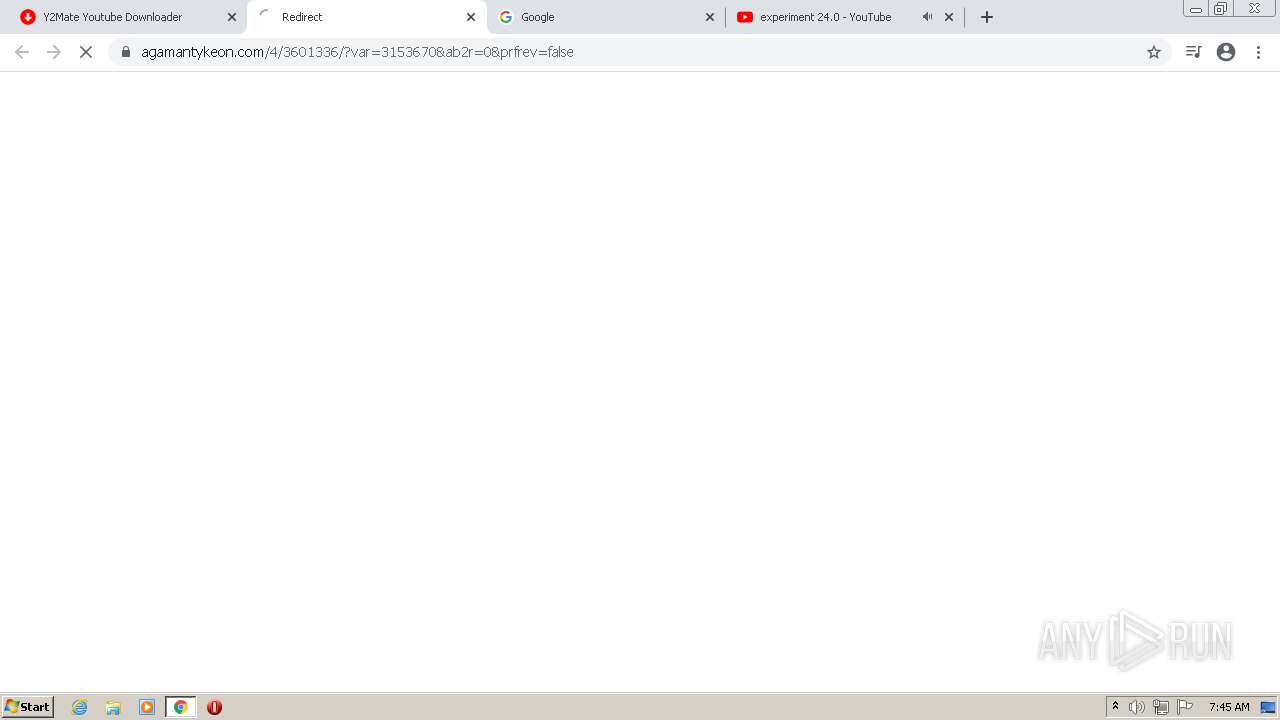Switch to the Redirect tab
The width and height of the screenshot is (1280, 720).
pos(366,17)
